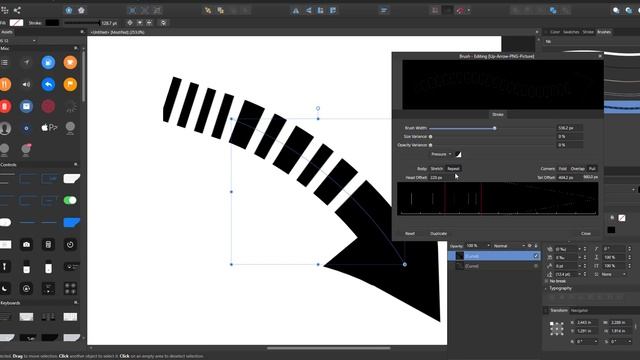Click the timer glyph in Controls assets
640x360 pixels.
70,244
